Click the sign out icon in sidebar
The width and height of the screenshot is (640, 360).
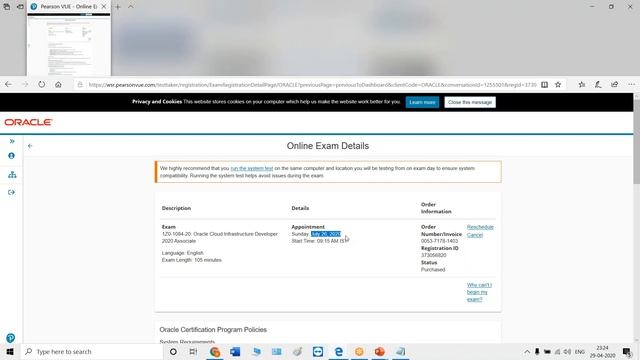click(11, 192)
